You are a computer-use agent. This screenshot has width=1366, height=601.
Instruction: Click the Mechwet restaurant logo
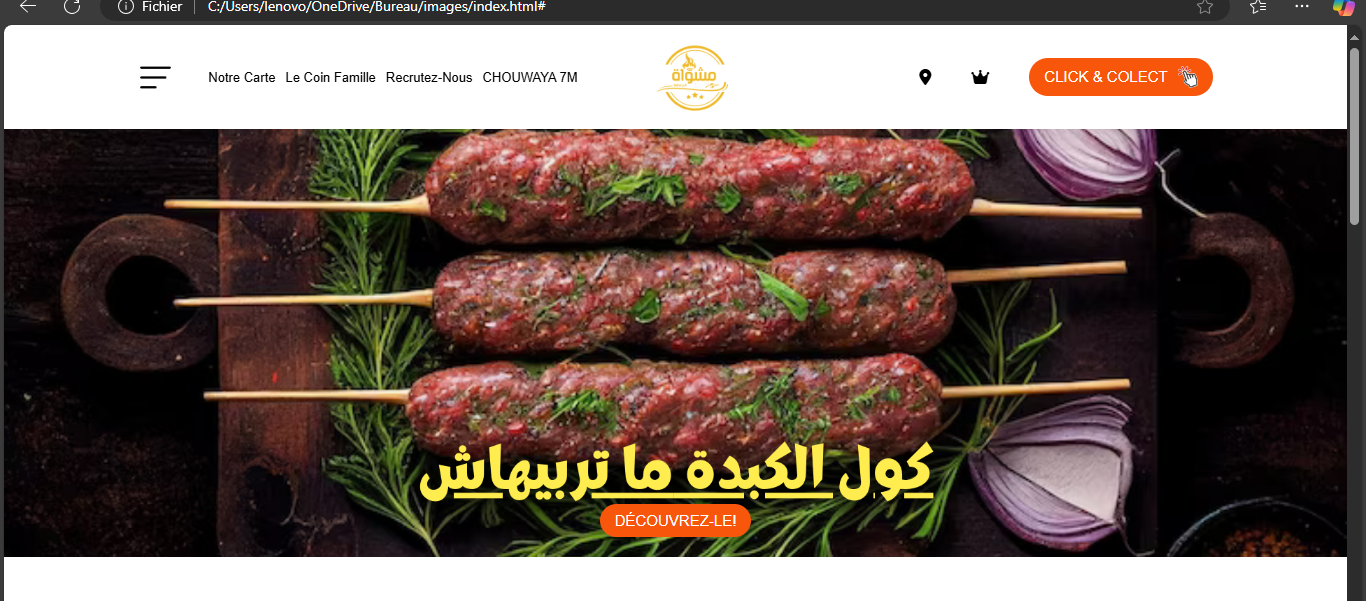693,77
